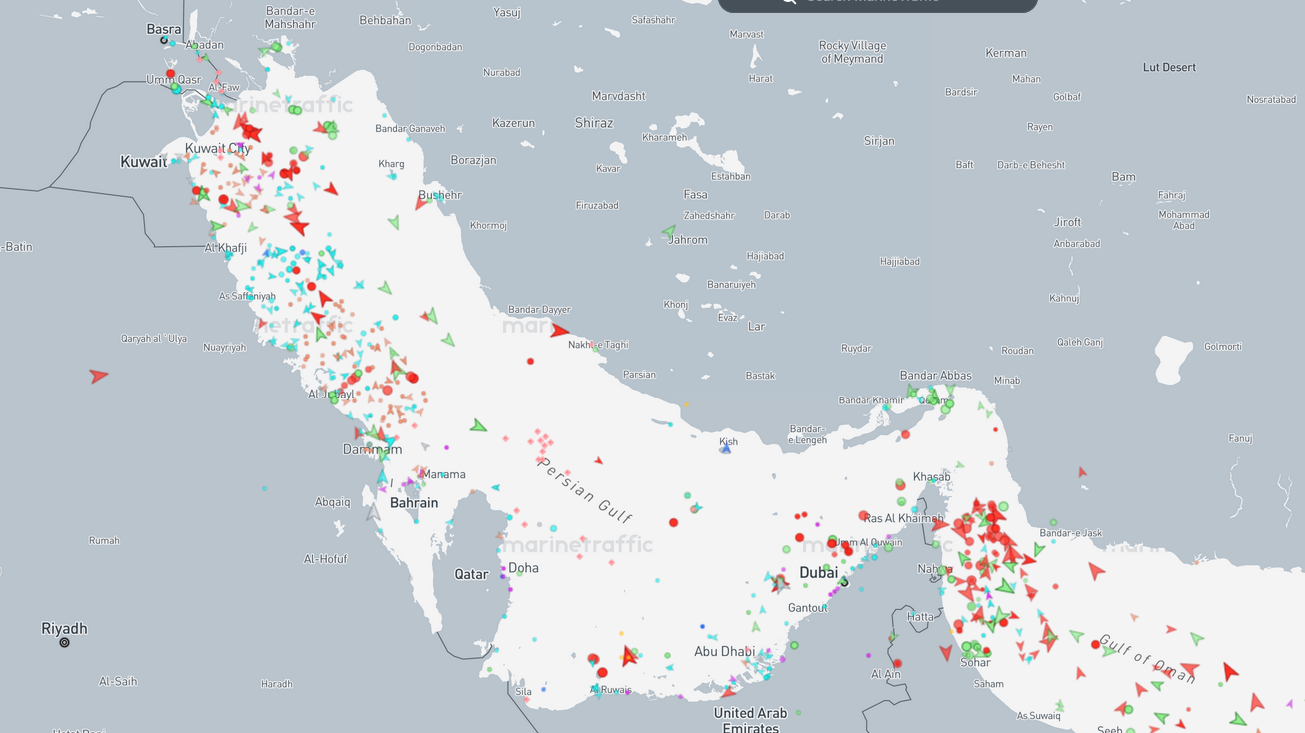
Task: Click the Ras Al Khaimah label
Action: tap(903, 518)
